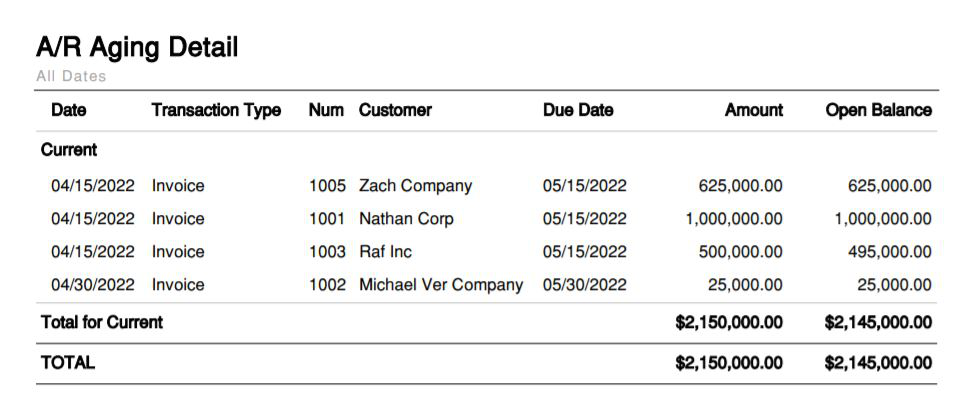Viewport: 965px width, 415px height.
Task: Click the Due Date column header
Action: point(578,110)
